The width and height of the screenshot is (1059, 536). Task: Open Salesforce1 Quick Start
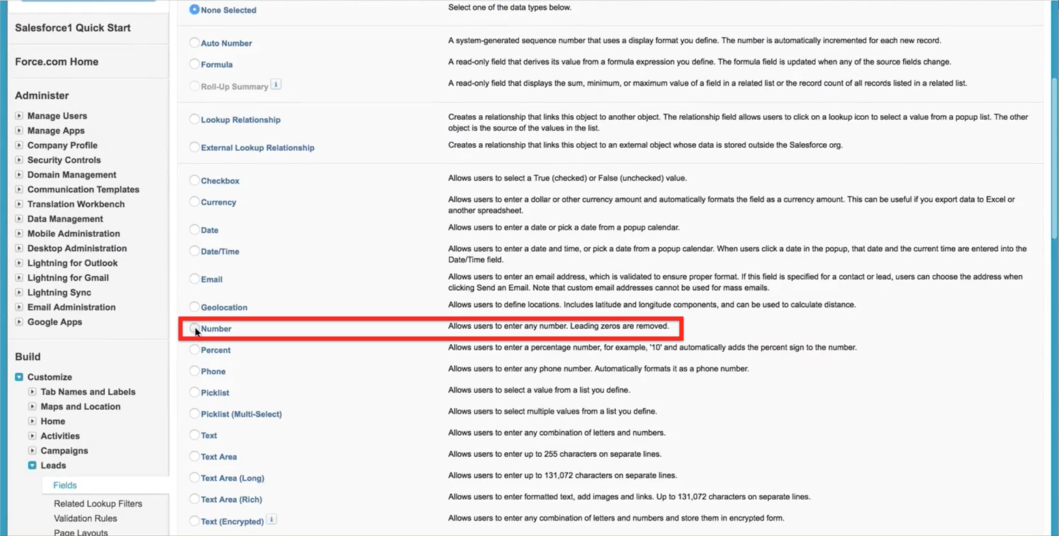click(x=73, y=28)
